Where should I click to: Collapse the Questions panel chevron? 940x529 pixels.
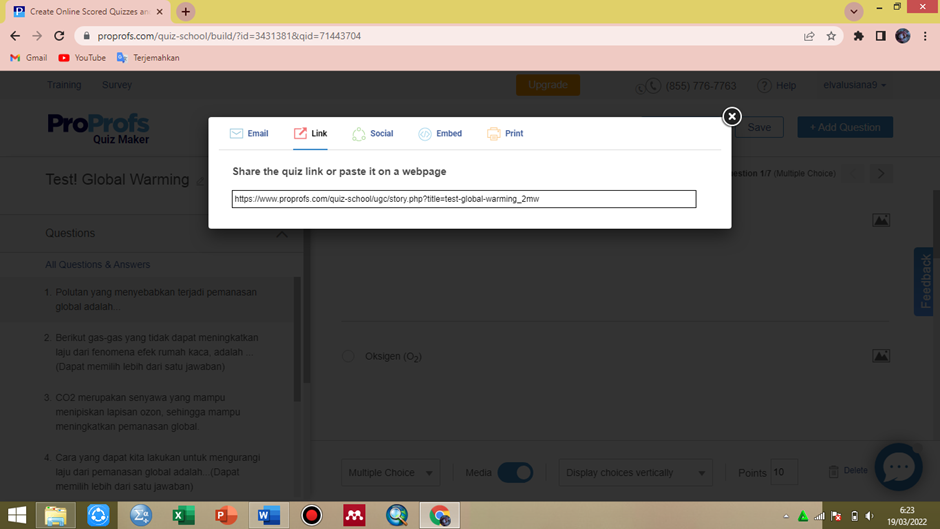click(282, 233)
